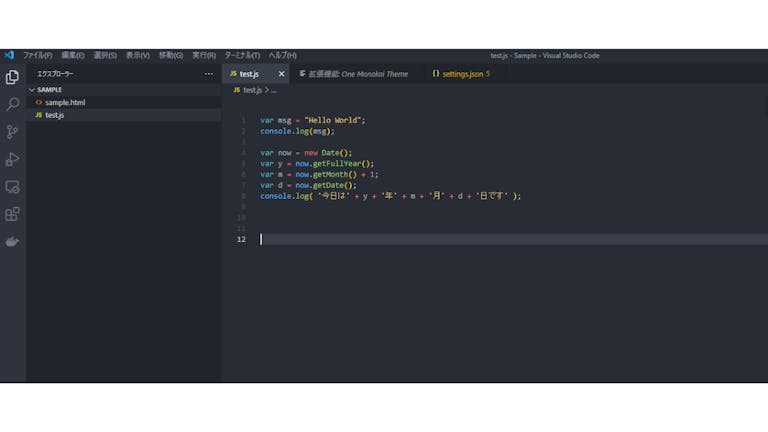Open the 選択(S) menu
The image size is (768, 432).
click(105, 55)
